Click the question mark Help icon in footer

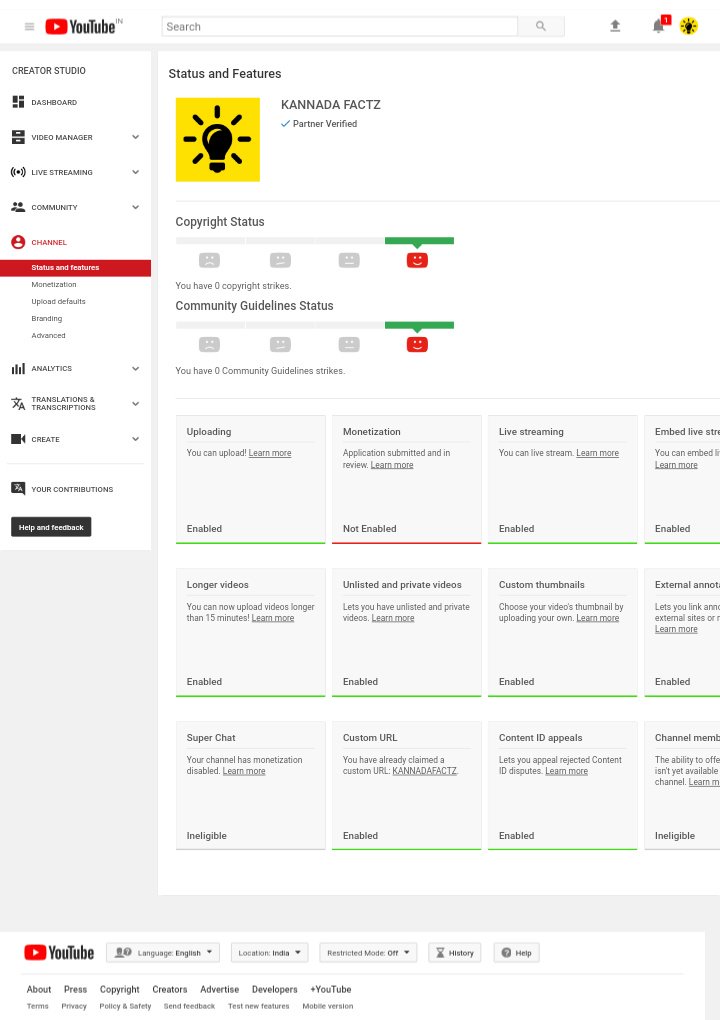tap(506, 953)
